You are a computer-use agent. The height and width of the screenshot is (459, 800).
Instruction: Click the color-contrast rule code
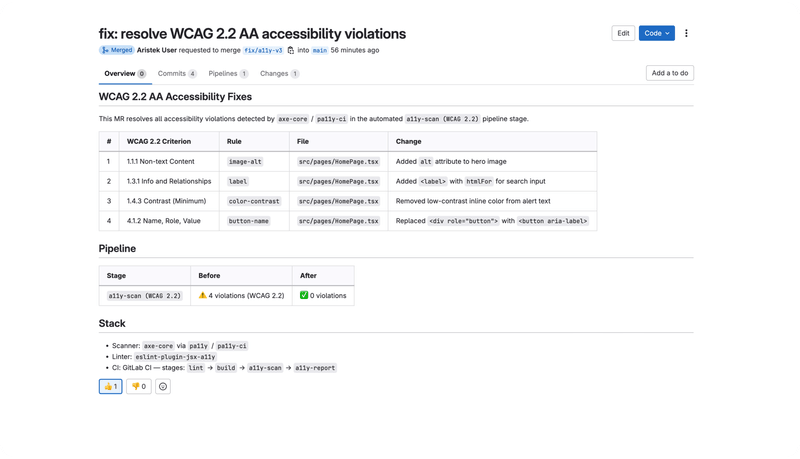254,201
